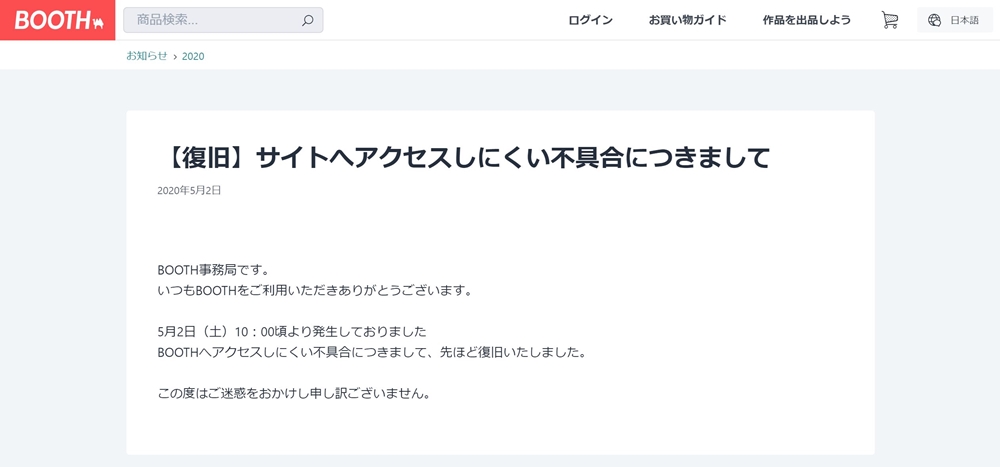The height and width of the screenshot is (467, 1000).
Task: Open the 2020 breadcrumb link
Action: click(x=193, y=56)
